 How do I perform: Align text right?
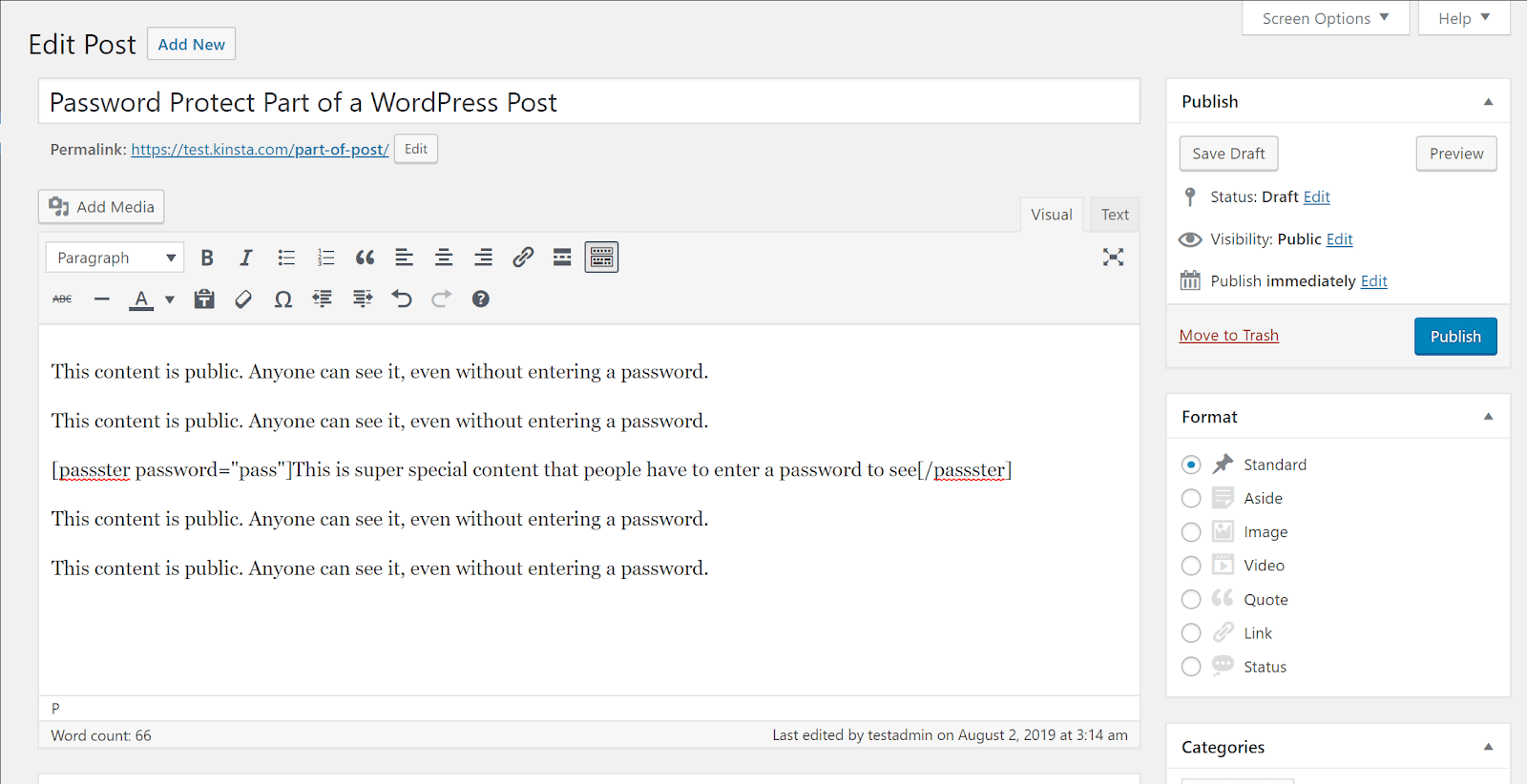coord(484,258)
